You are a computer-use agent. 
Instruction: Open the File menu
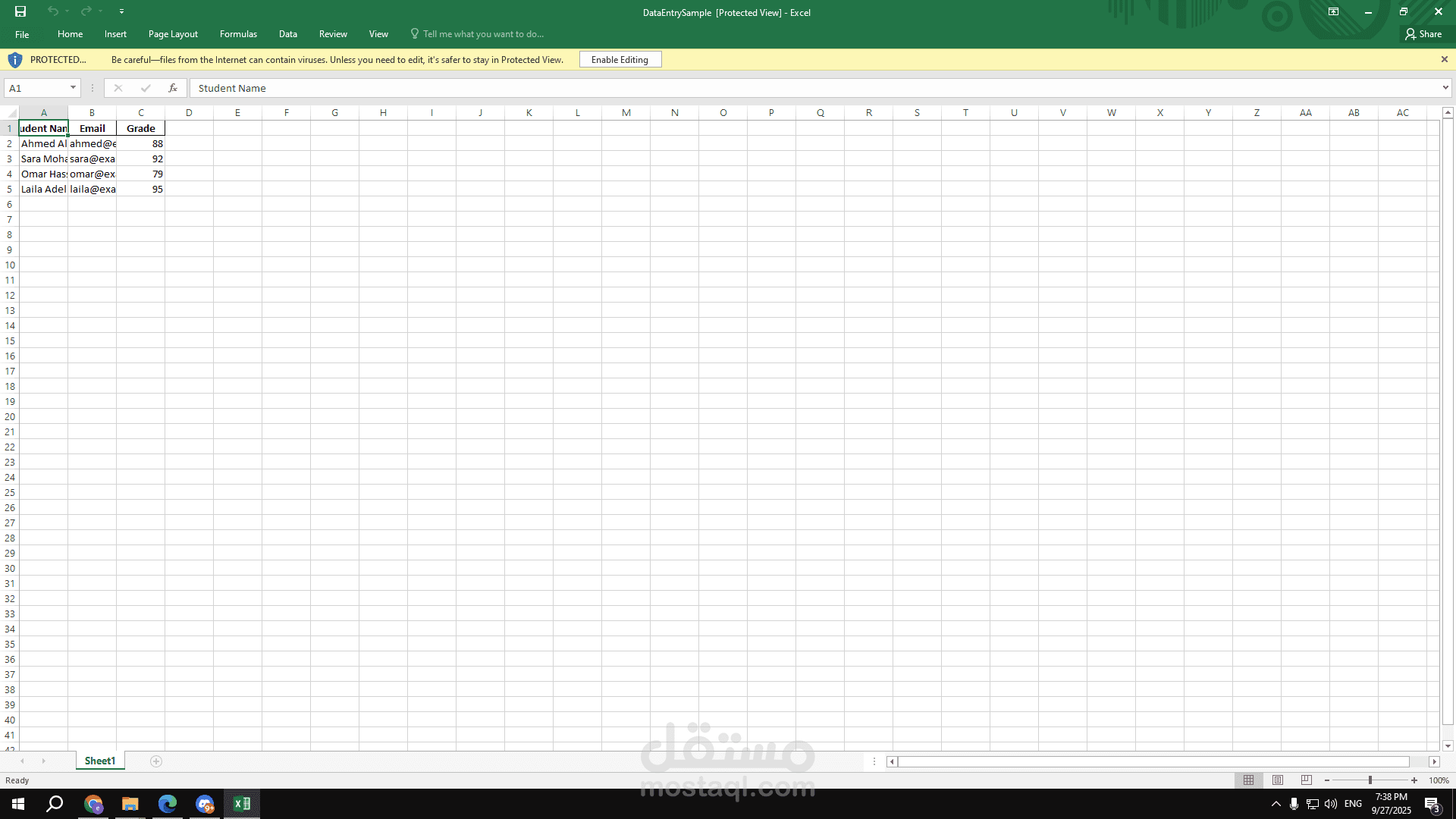tap(22, 34)
